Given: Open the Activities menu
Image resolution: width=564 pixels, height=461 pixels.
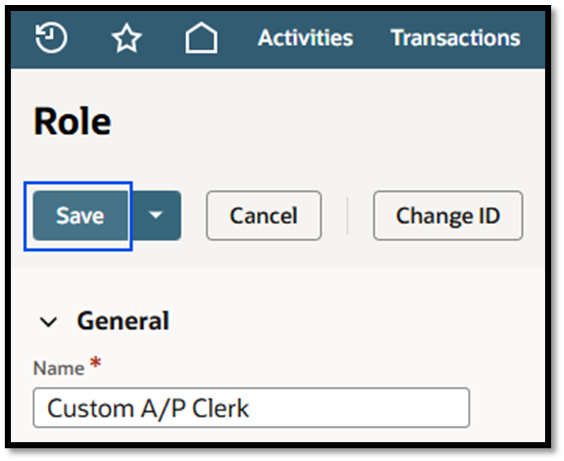Looking at the screenshot, I should click(x=305, y=38).
